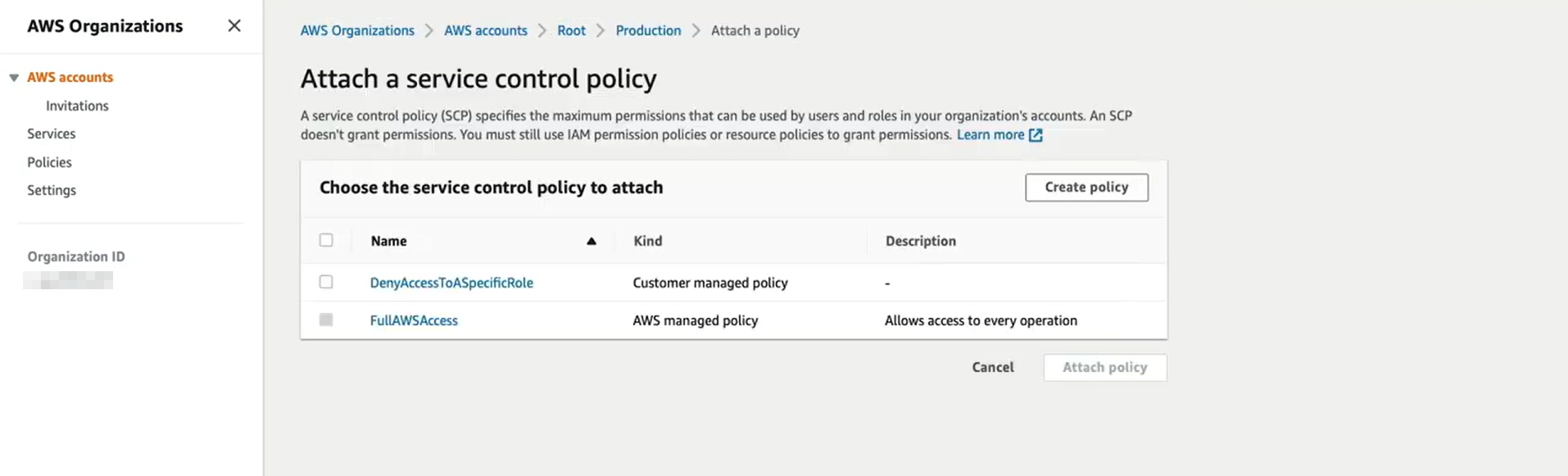Click the Create policy button
Image resolution: width=1568 pixels, height=476 pixels.
(1086, 187)
